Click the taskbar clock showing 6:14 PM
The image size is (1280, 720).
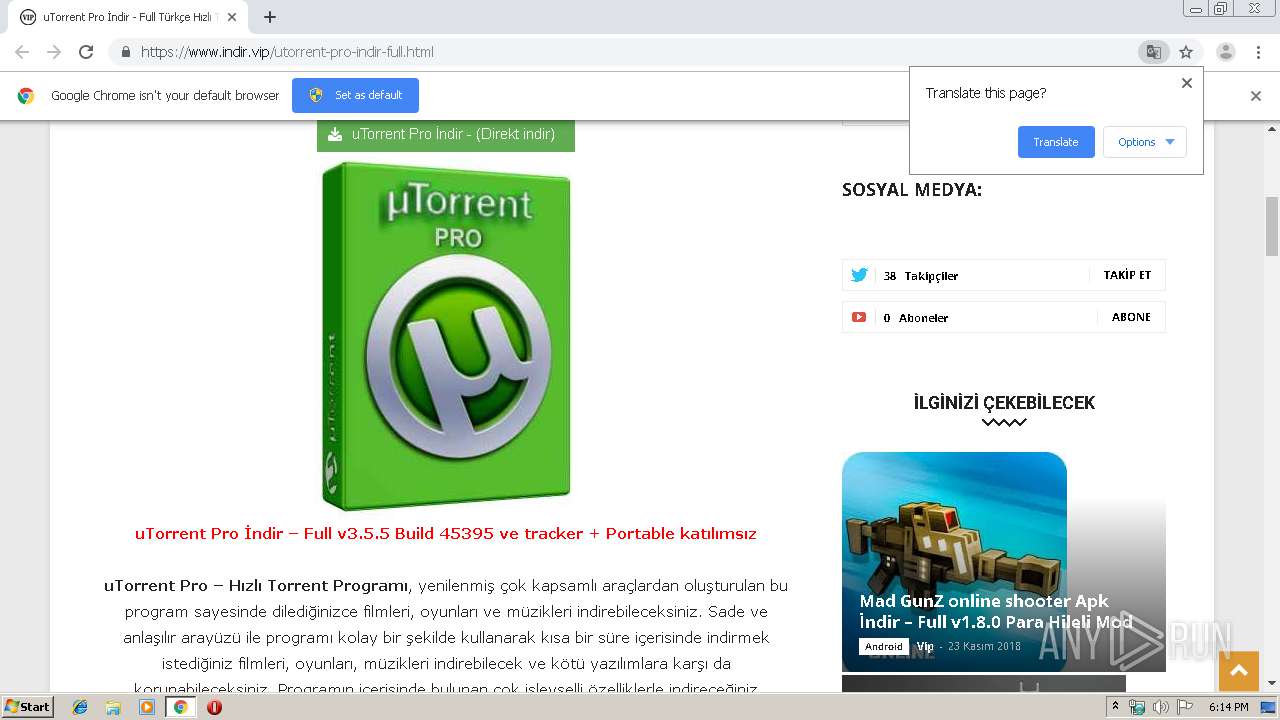[1228, 707]
